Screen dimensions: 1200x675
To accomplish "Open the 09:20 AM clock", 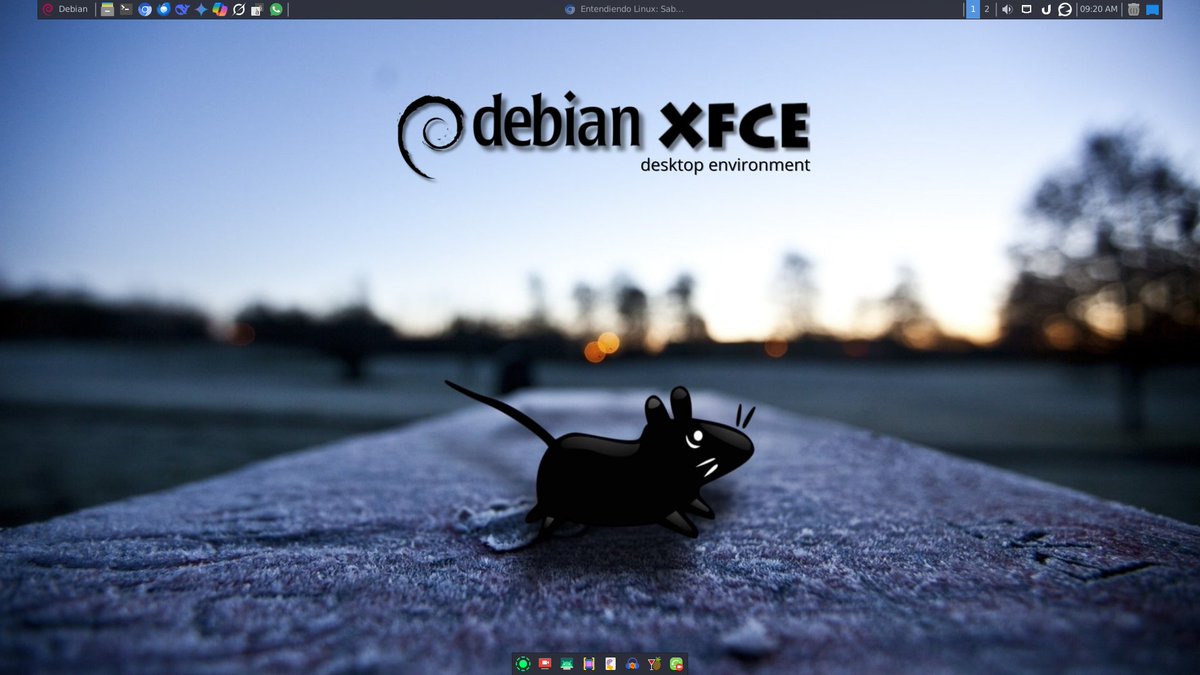I will [x=1098, y=9].
